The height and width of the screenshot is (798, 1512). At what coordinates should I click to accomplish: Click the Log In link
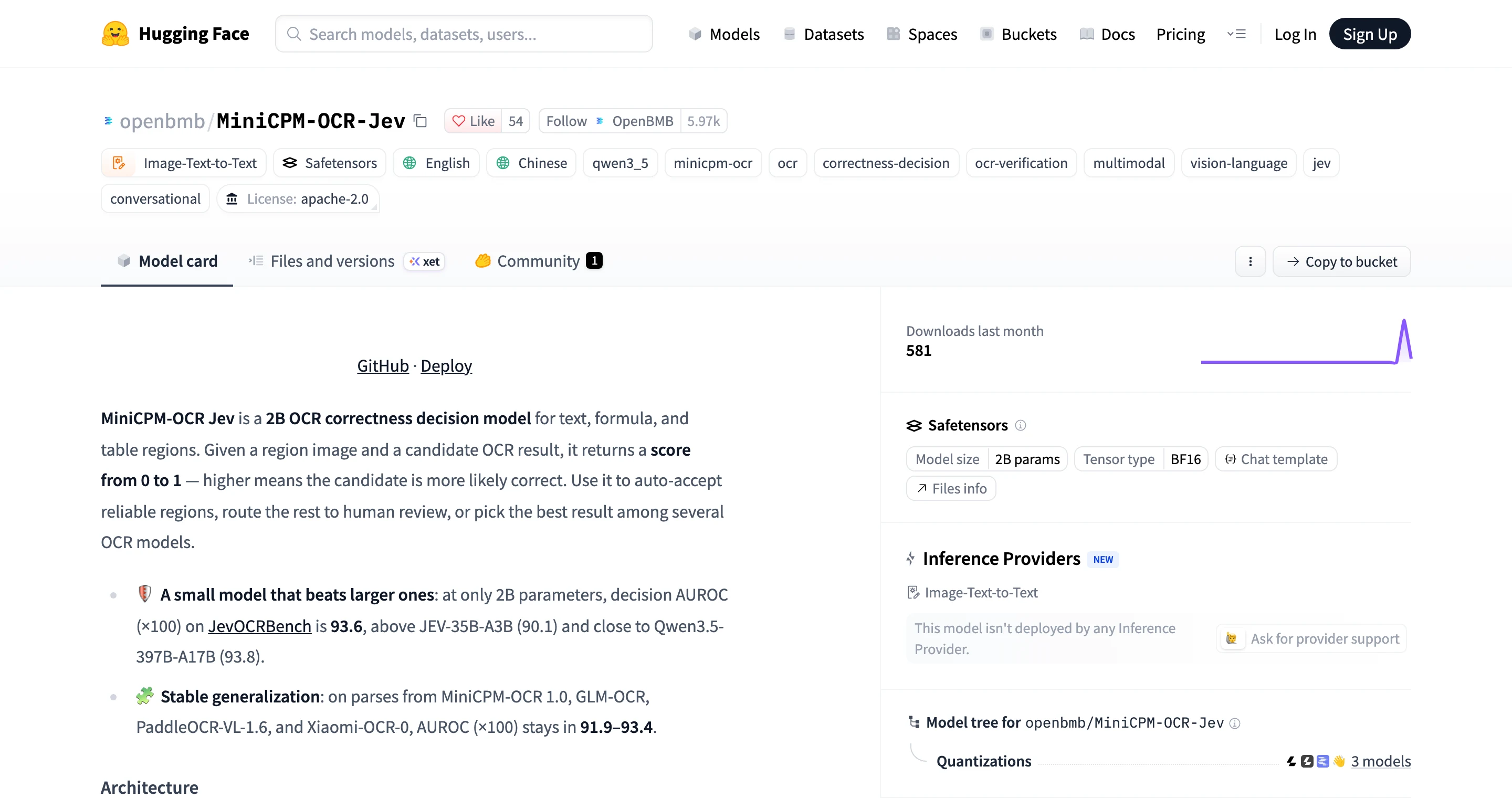coord(1295,34)
